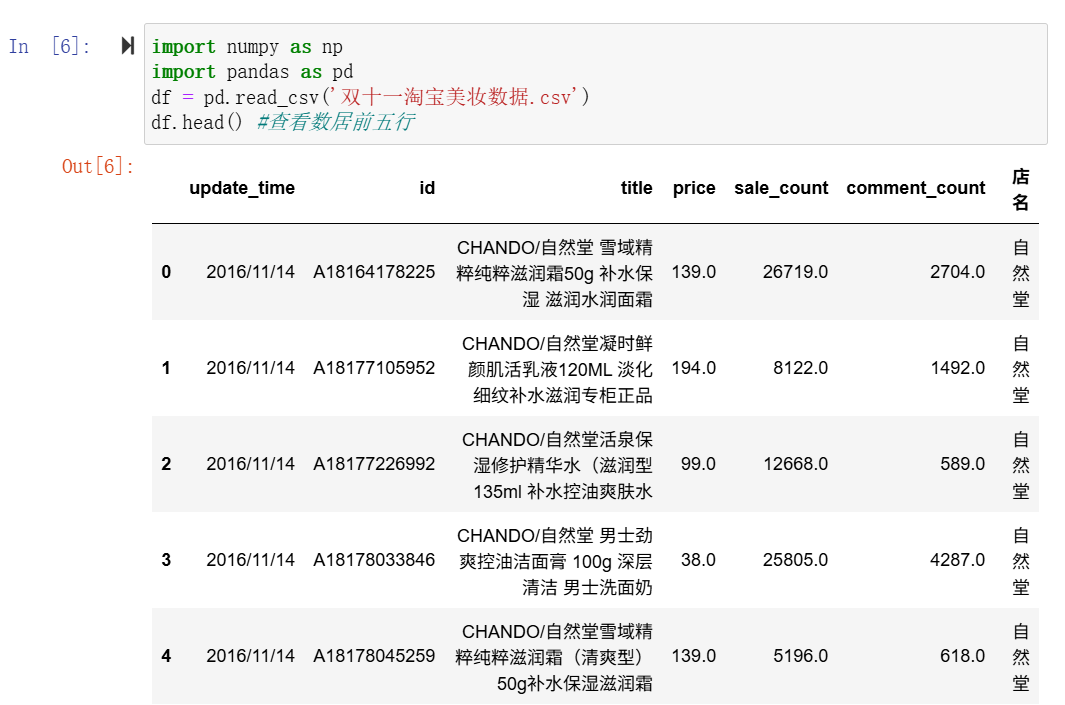Click the update_time date in row 2
Viewport: 1065px width, 705px height.
coord(251,464)
